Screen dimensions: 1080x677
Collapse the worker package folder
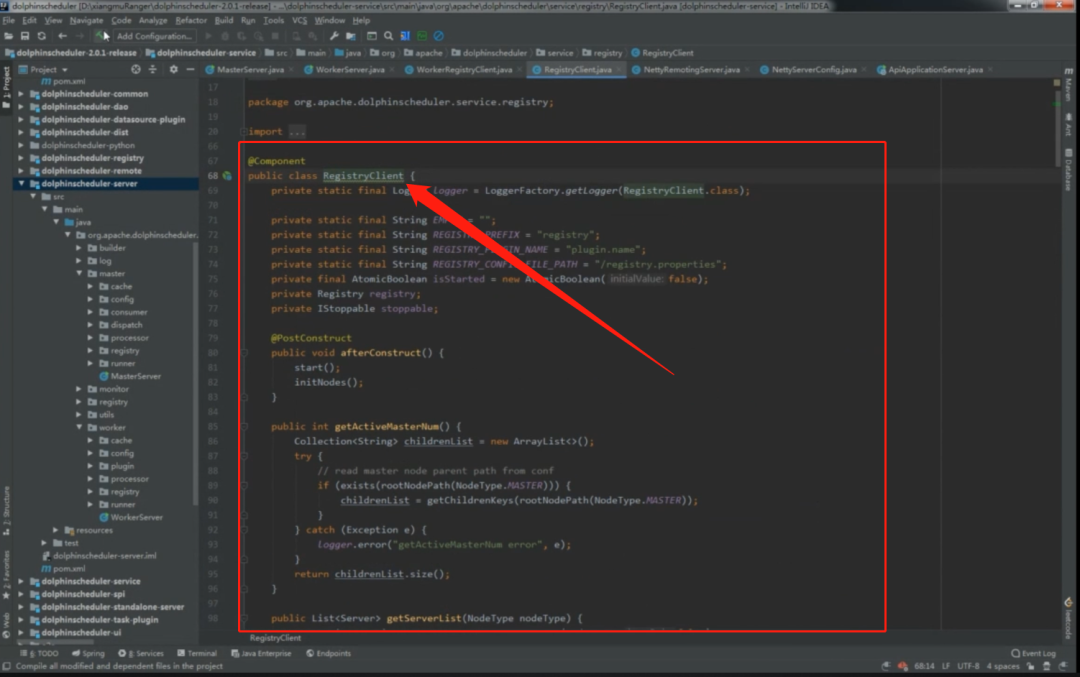tap(79, 428)
